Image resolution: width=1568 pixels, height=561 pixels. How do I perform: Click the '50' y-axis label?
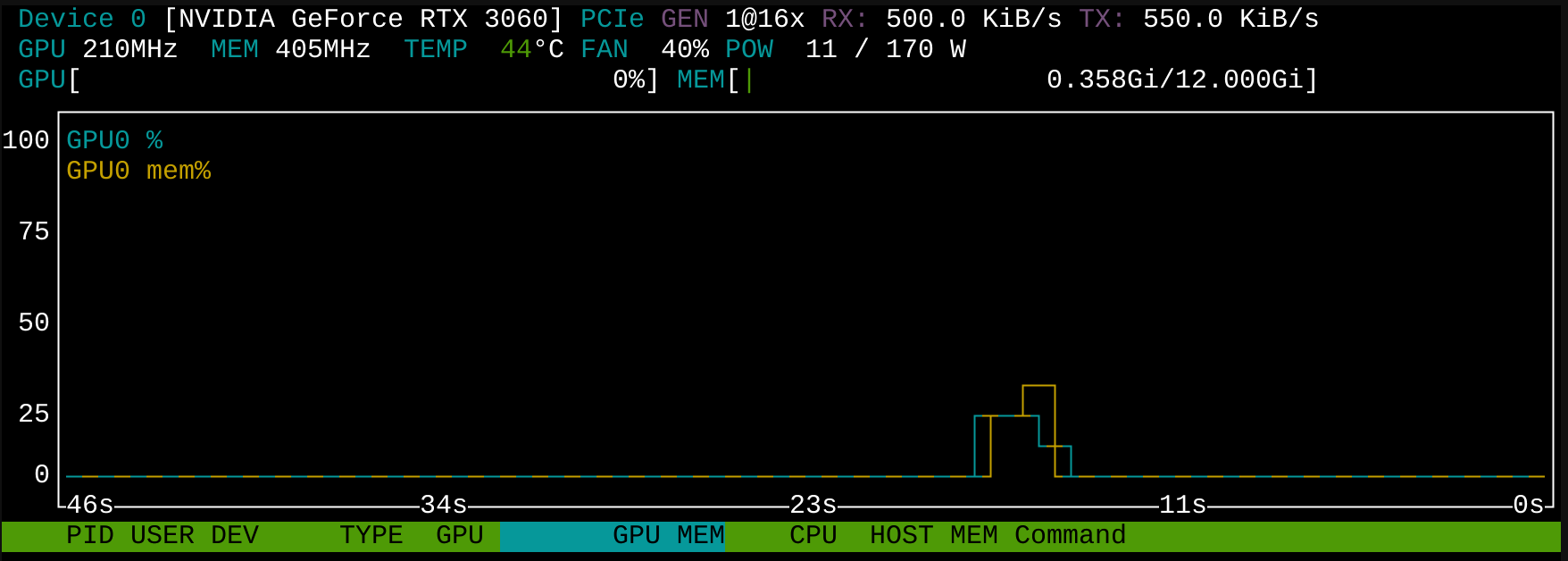pos(34,322)
